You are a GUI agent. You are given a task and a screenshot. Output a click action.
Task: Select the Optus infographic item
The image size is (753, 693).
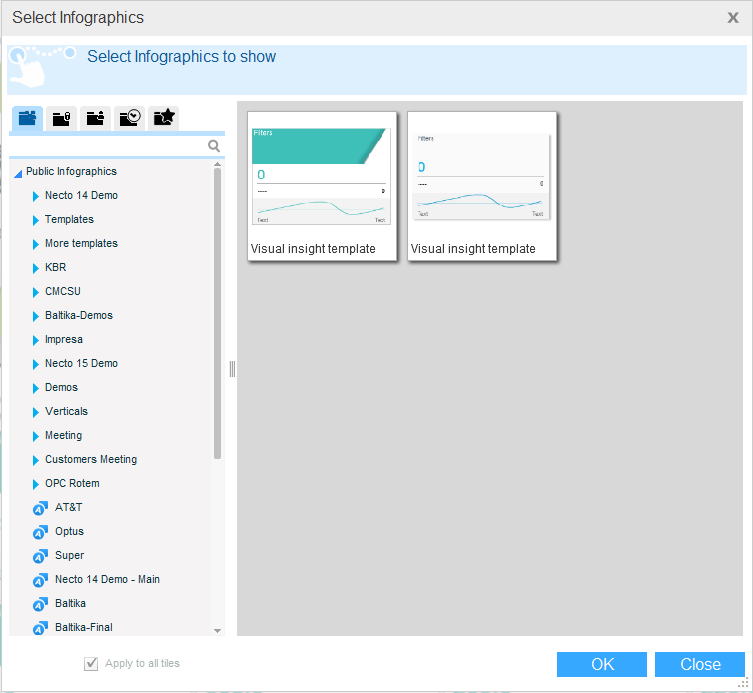point(69,531)
